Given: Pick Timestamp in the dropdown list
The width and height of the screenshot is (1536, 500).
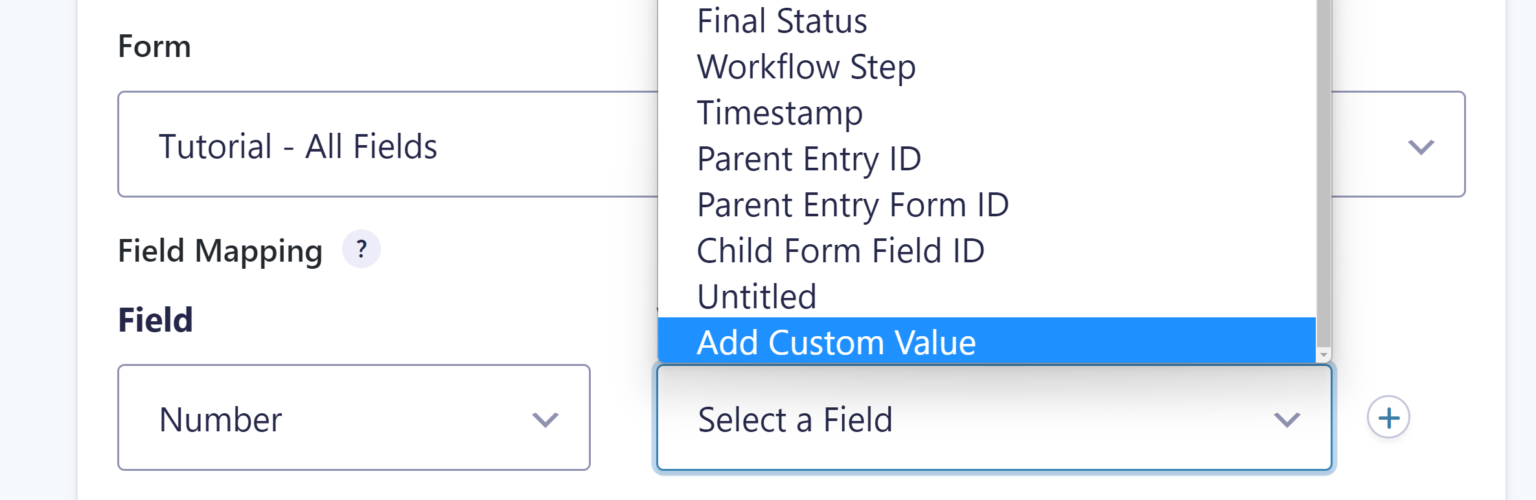Looking at the screenshot, I should 779,113.
